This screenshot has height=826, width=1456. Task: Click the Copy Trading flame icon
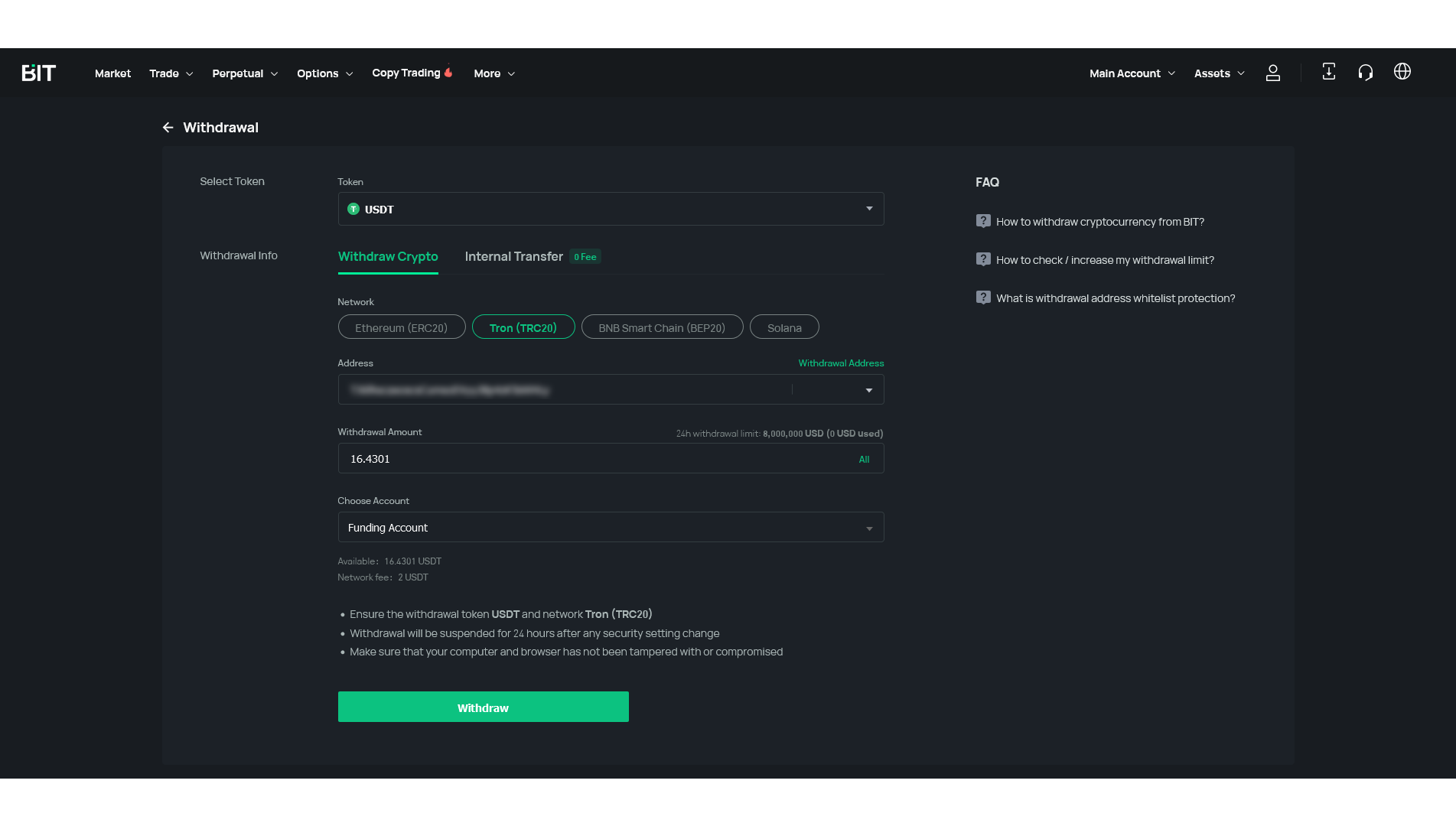coord(448,72)
